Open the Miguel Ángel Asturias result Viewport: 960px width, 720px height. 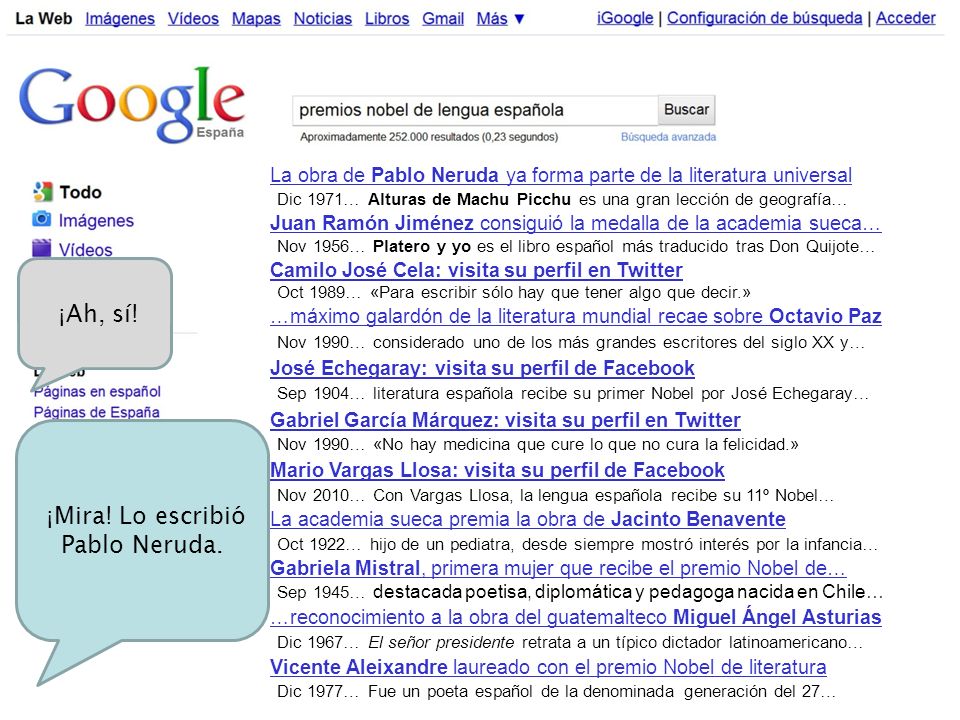[x=576, y=617]
